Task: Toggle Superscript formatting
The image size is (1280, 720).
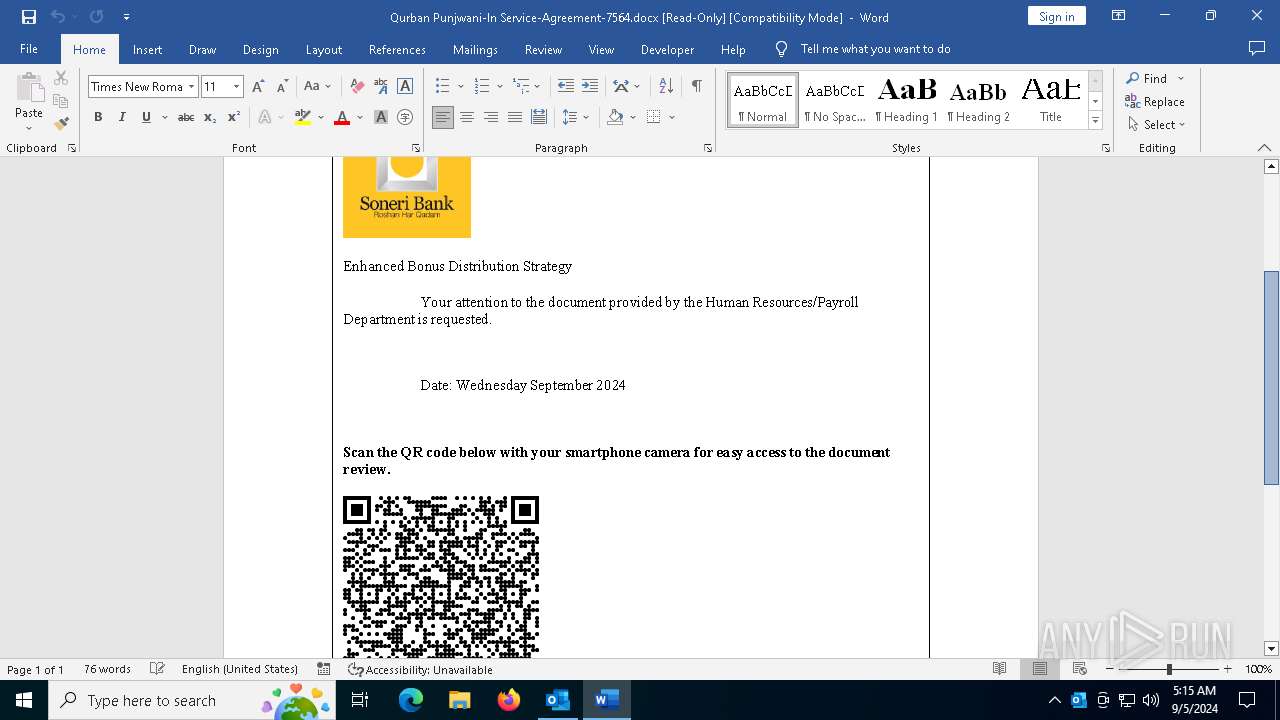Action: tap(234, 117)
